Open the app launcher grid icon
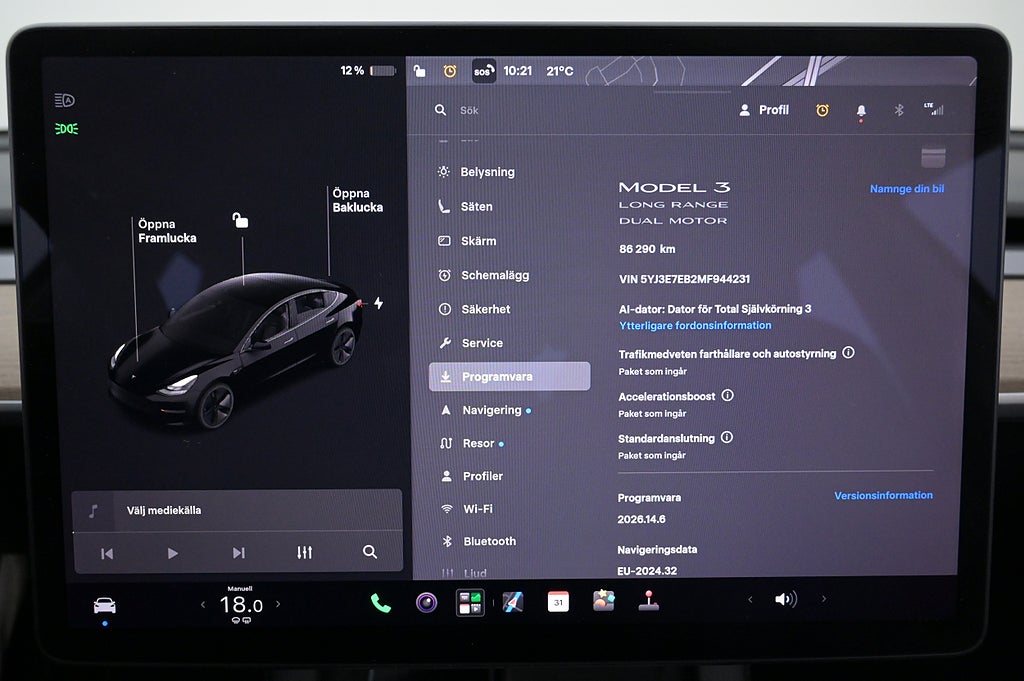This screenshot has height=681, width=1024. (470, 602)
